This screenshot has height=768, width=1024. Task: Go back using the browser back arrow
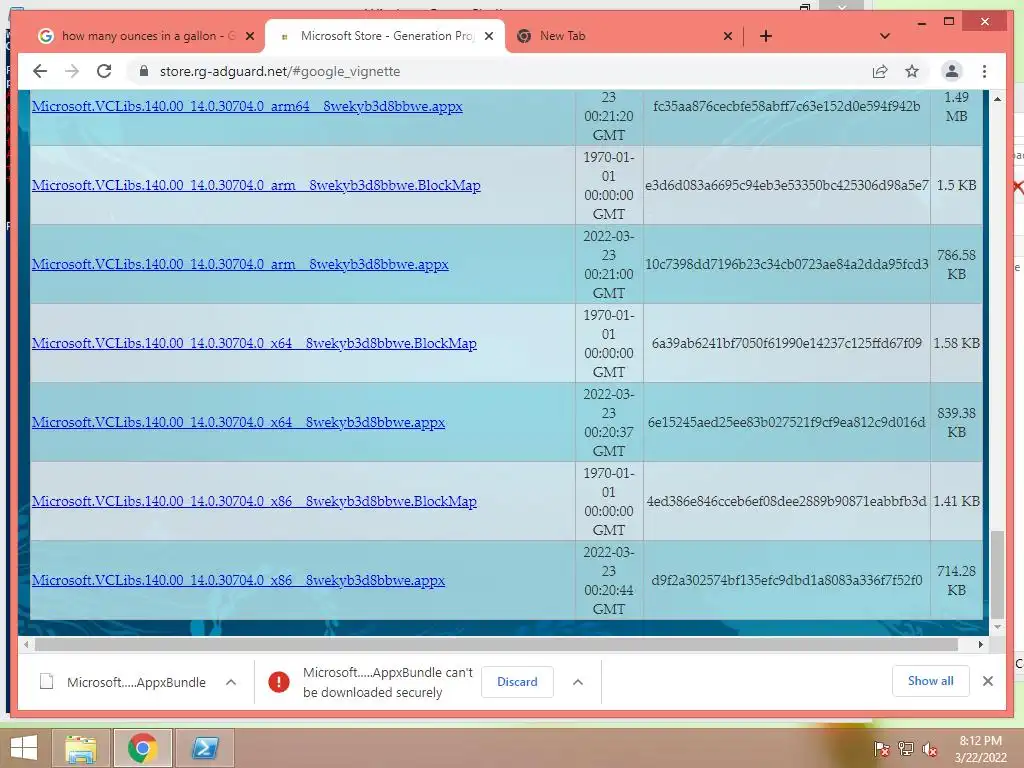[40, 71]
